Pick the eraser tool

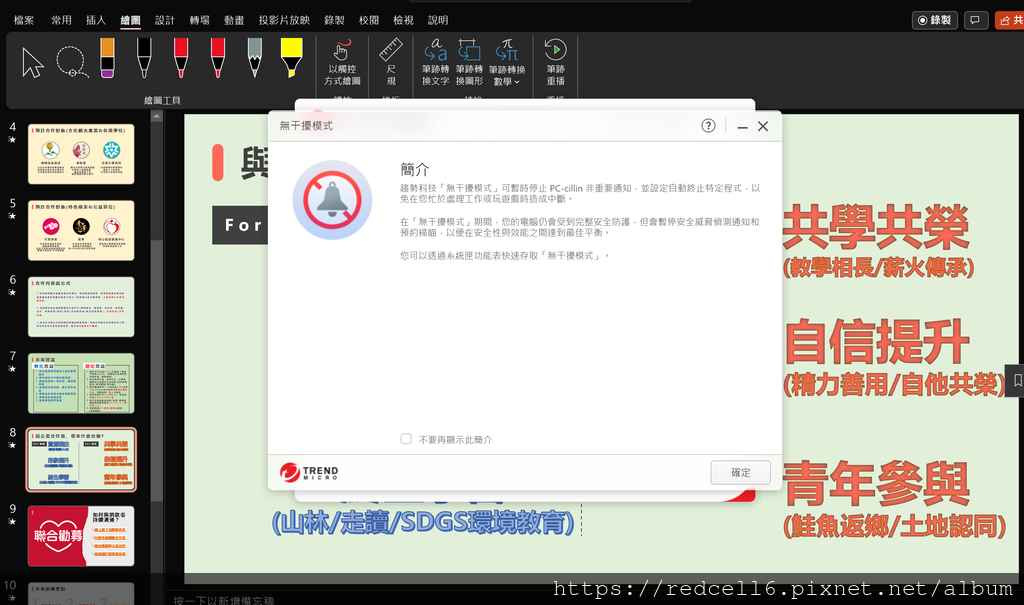point(108,58)
